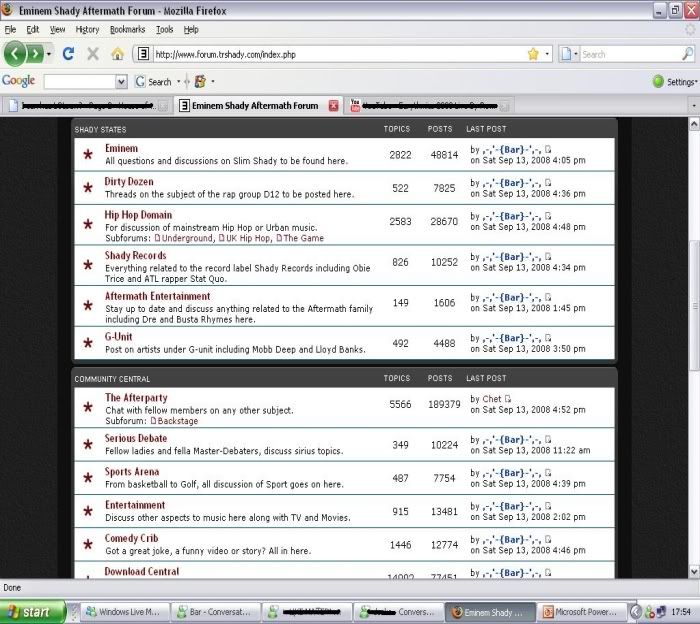Open the Help menu
700x624 pixels.
coord(191,29)
